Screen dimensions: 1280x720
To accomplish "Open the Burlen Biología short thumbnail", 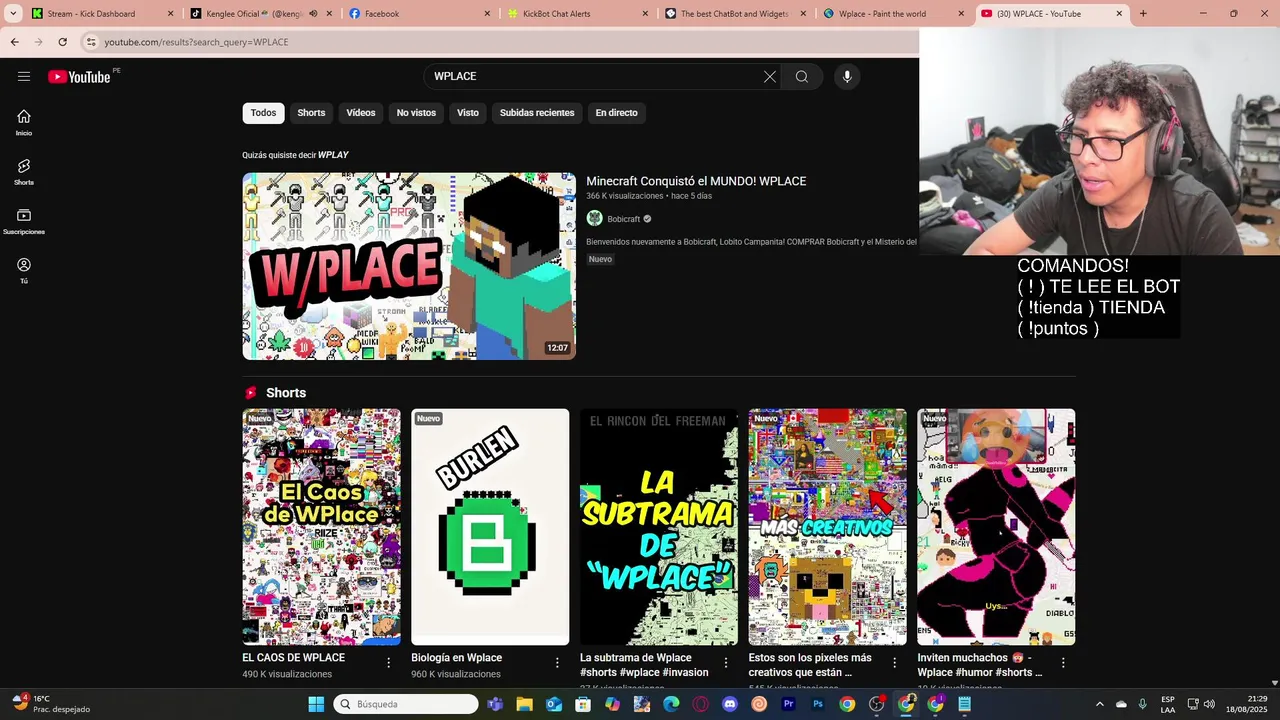I will click(490, 527).
